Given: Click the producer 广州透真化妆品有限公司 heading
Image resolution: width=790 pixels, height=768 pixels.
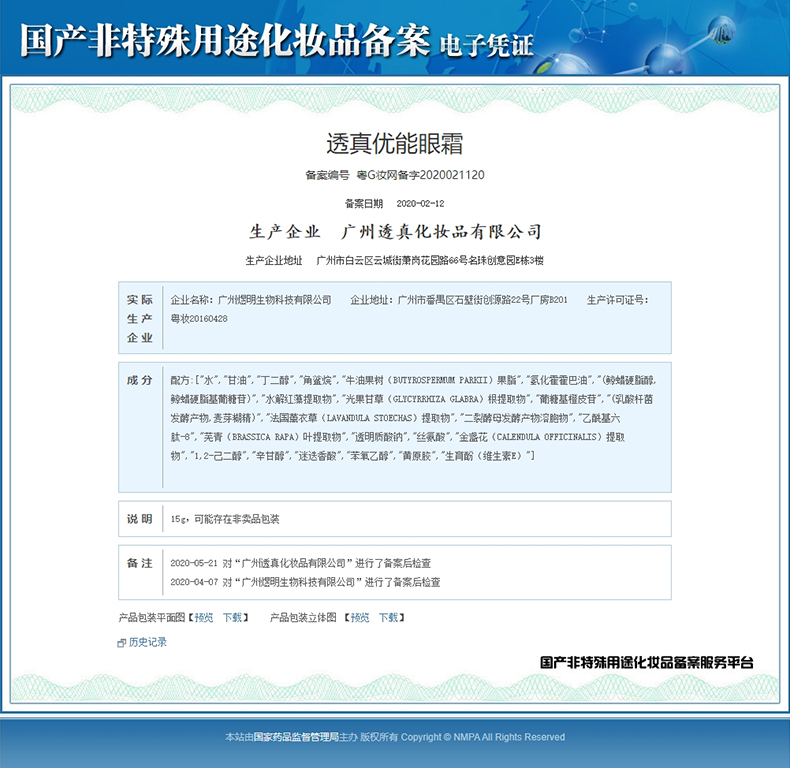Looking at the screenshot, I should (441, 231).
